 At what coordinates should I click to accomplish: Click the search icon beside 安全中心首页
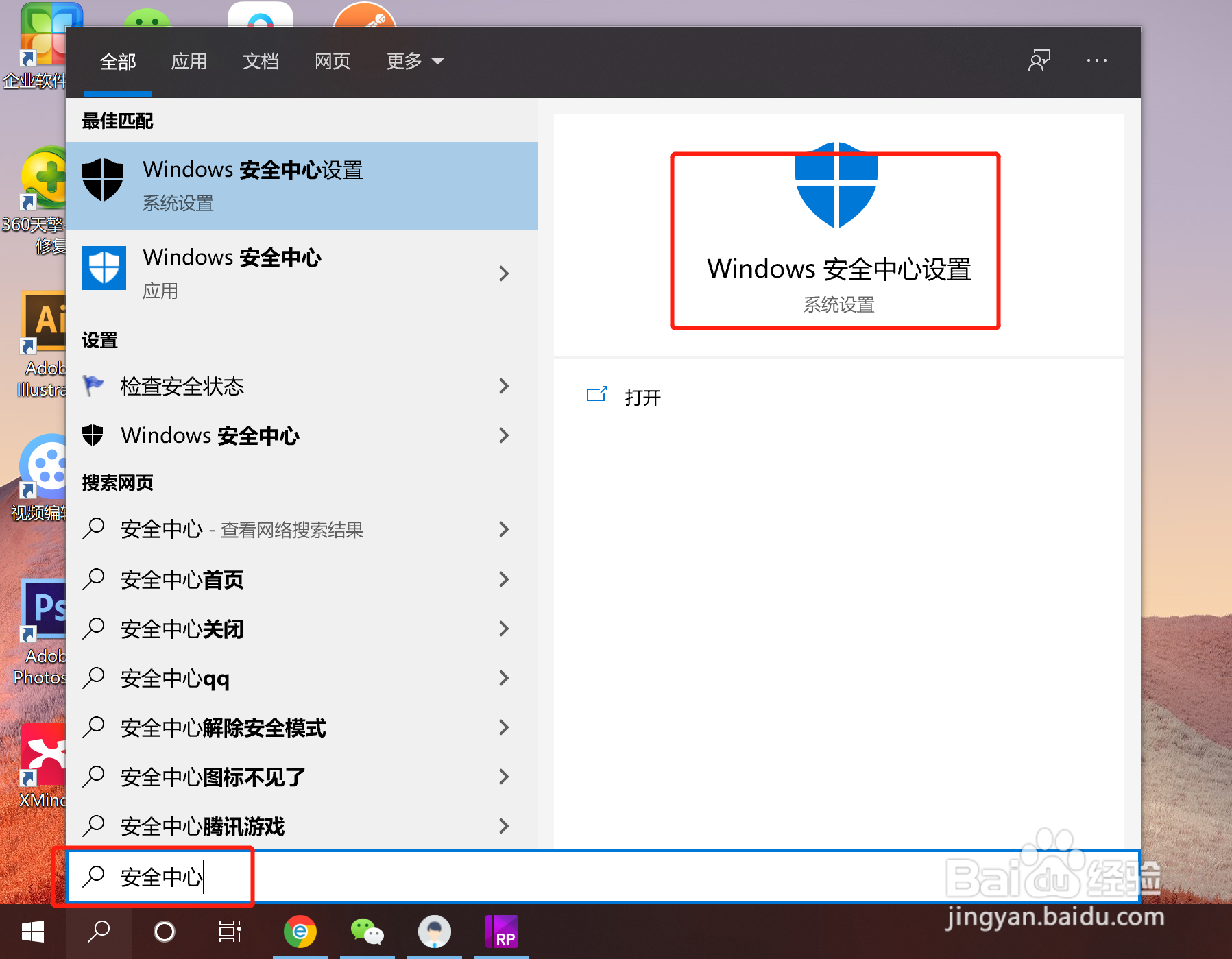click(x=93, y=579)
